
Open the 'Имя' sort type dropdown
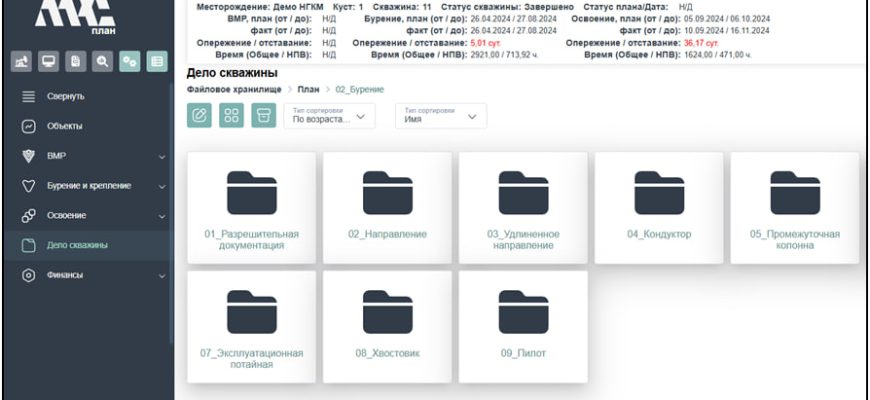440,116
